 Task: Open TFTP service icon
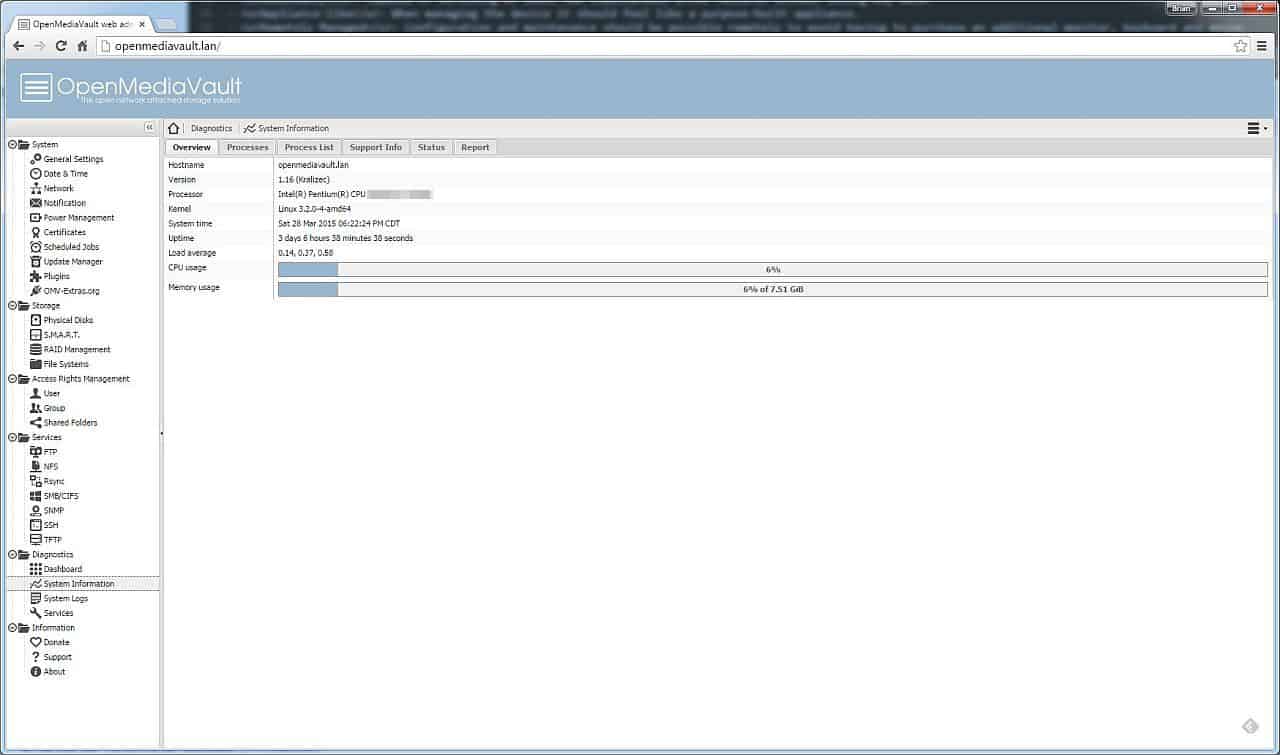pos(36,540)
